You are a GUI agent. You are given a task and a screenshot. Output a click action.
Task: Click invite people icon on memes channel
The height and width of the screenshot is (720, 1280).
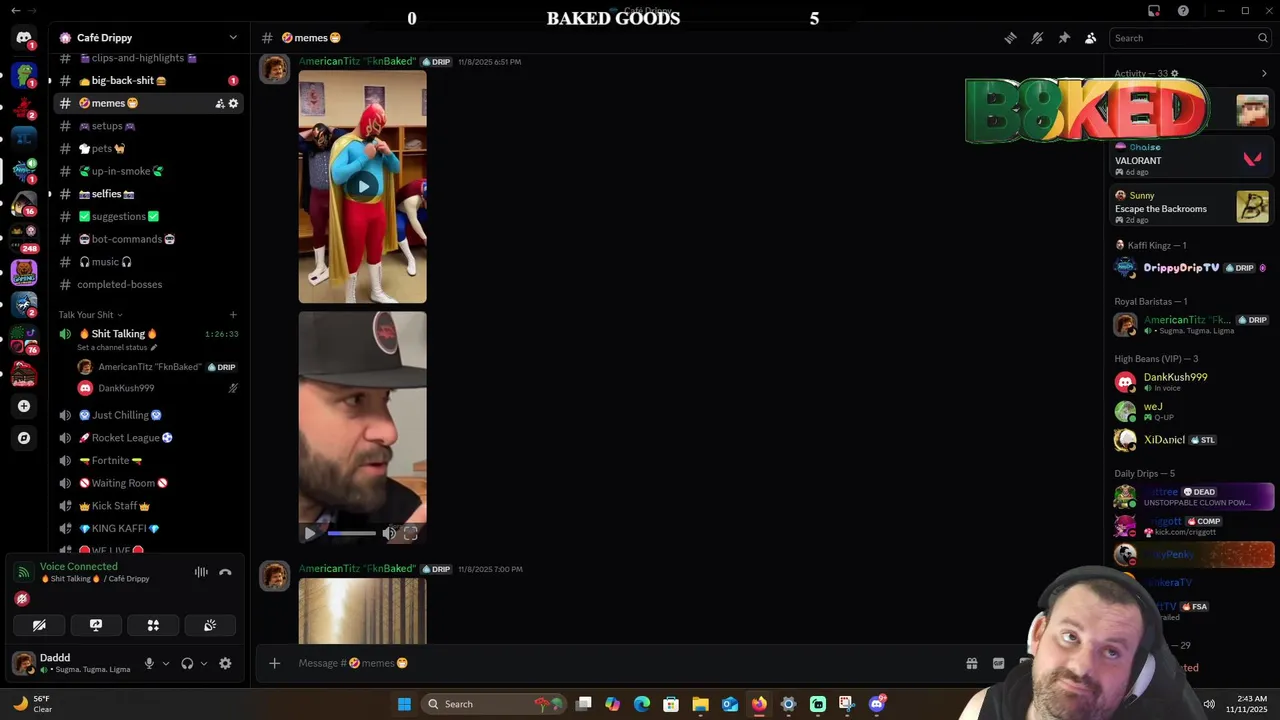coord(220,103)
